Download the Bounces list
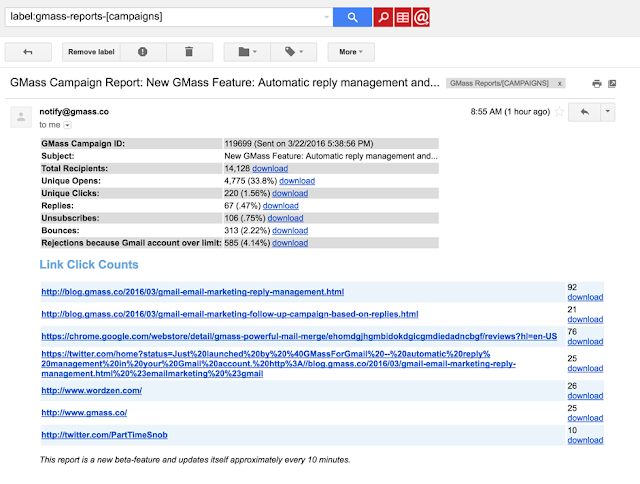Screen dimensions: 640x484 point(290,231)
